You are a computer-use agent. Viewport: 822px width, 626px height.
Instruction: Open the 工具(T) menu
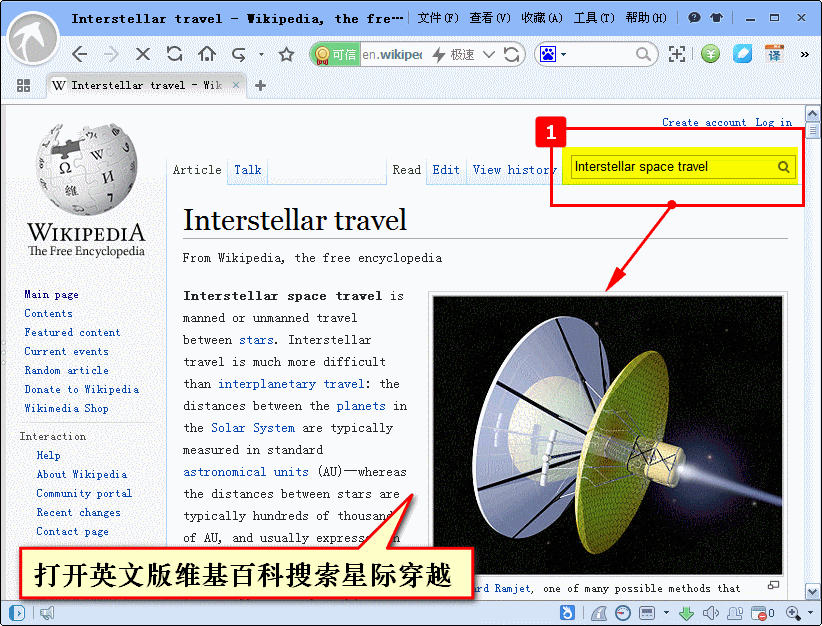[x=594, y=18]
